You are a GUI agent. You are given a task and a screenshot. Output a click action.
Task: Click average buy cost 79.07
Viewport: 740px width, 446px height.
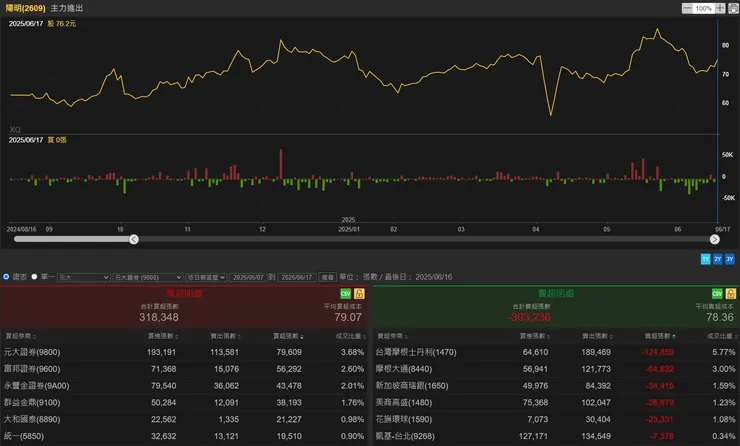348,317
